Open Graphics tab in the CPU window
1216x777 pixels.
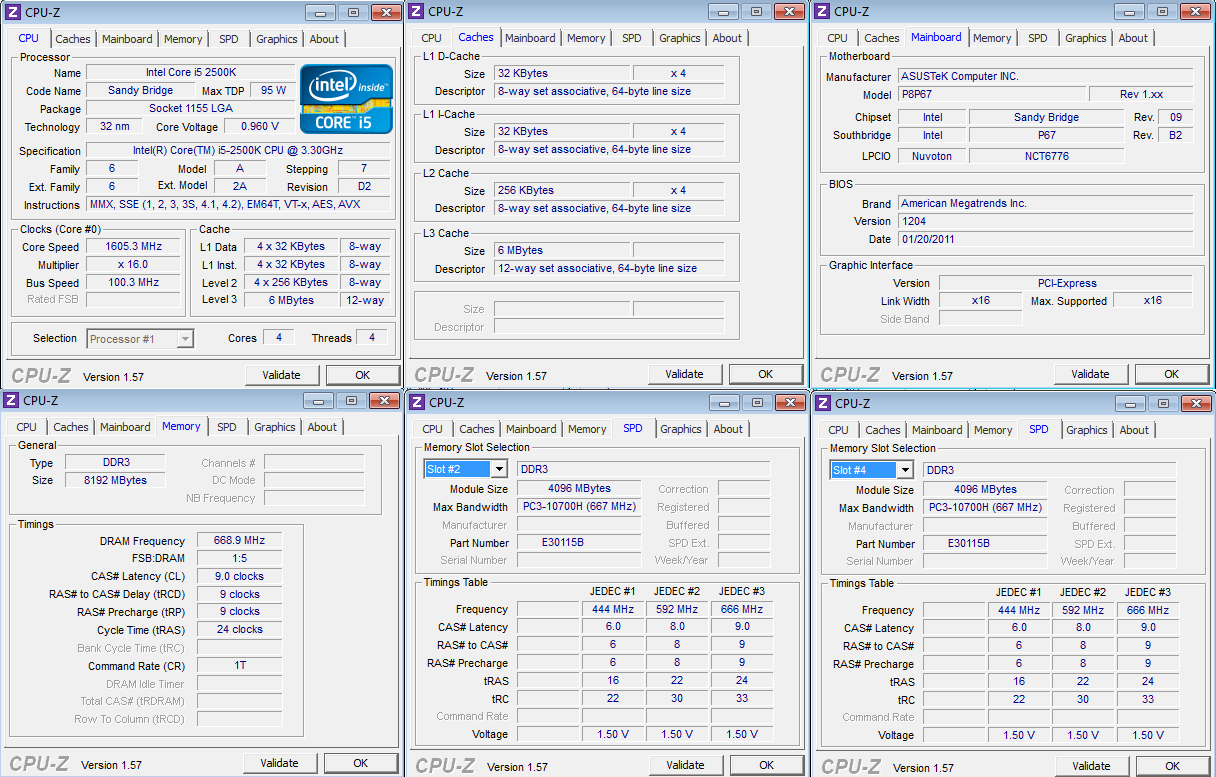(x=277, y=39)
